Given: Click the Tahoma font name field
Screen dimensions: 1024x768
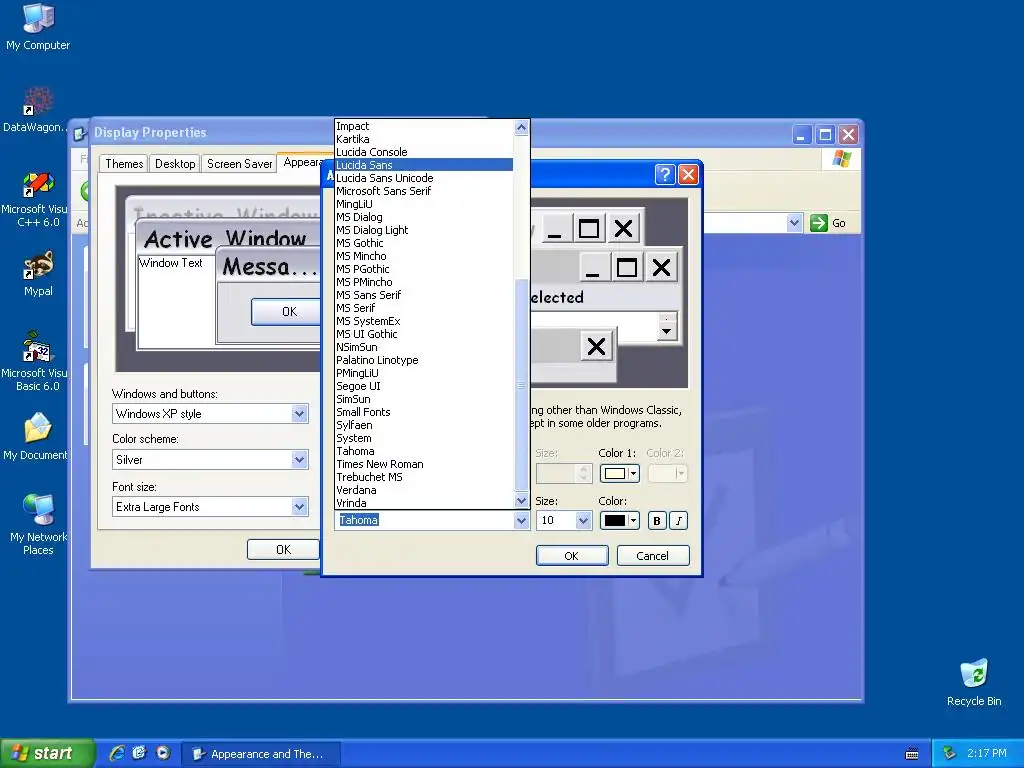Looking at the screenshot, I should [x=424, y=520].
